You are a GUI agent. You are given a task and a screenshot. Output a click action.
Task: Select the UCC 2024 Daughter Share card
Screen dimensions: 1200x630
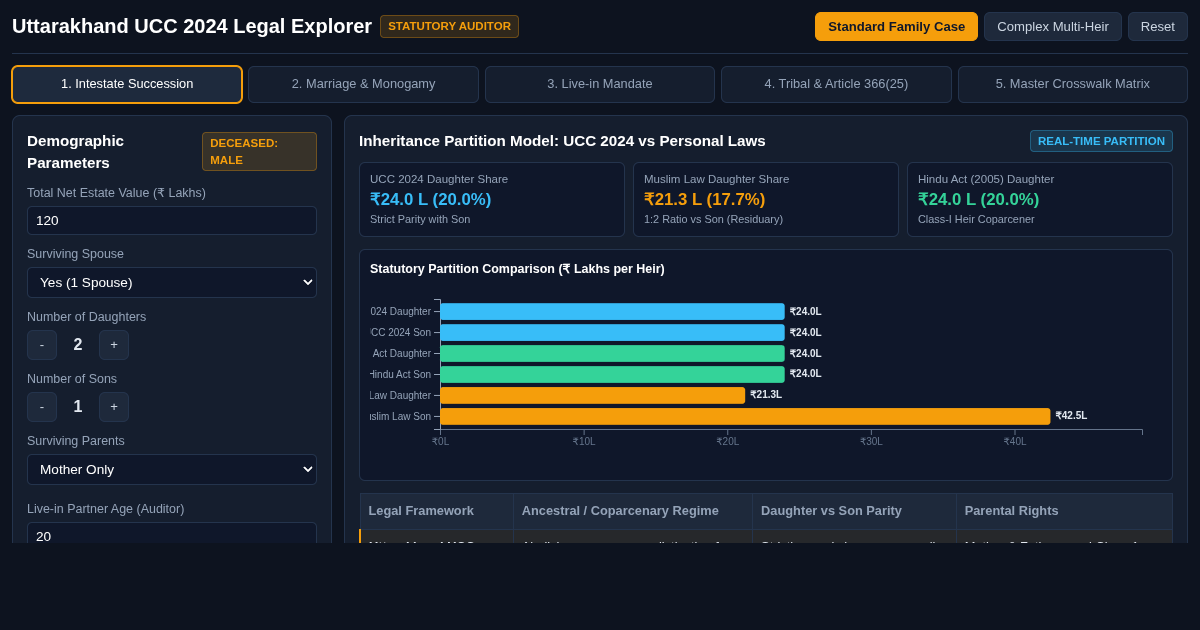tap(492, 200)
